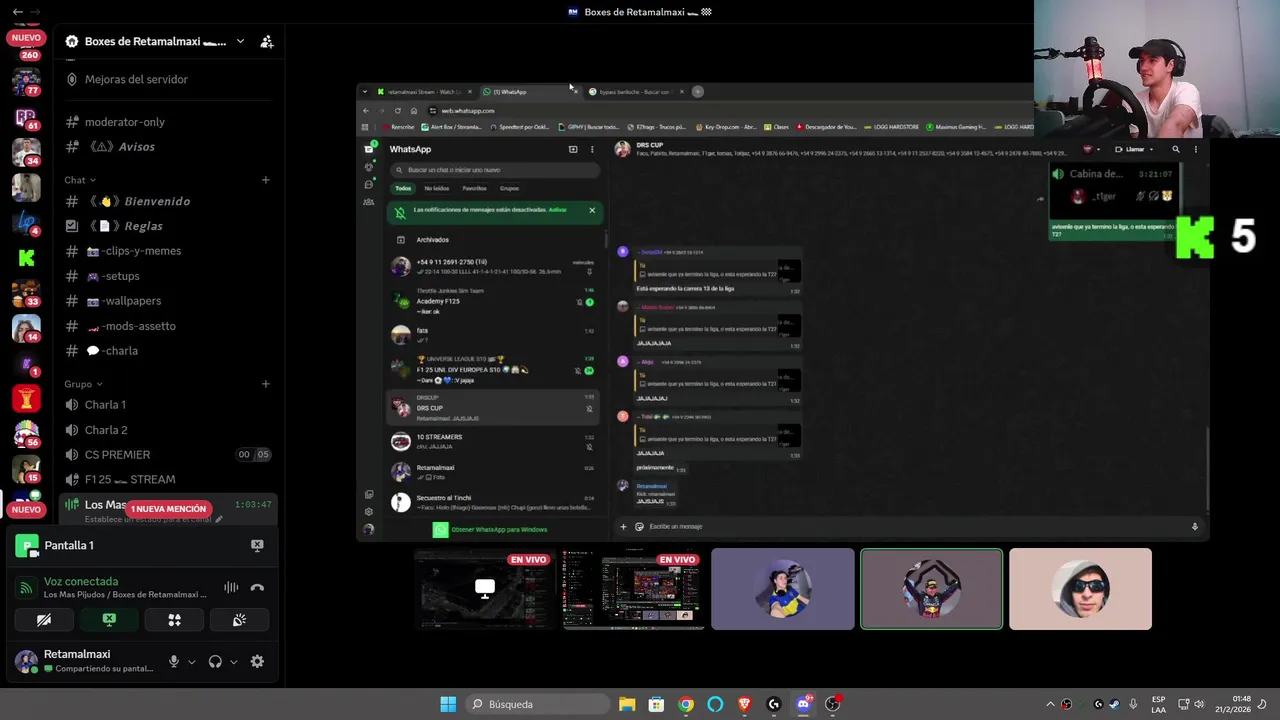
Task: Join the Charla 1 voice channel
Action: (x=167, y=405)
